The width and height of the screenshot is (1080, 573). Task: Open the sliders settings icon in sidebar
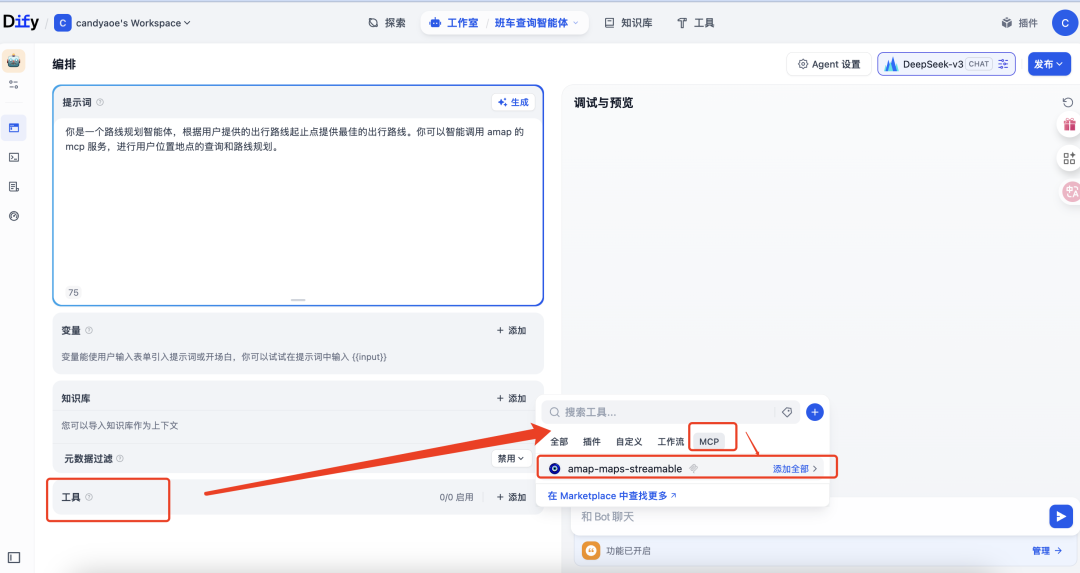pos(14,85)
